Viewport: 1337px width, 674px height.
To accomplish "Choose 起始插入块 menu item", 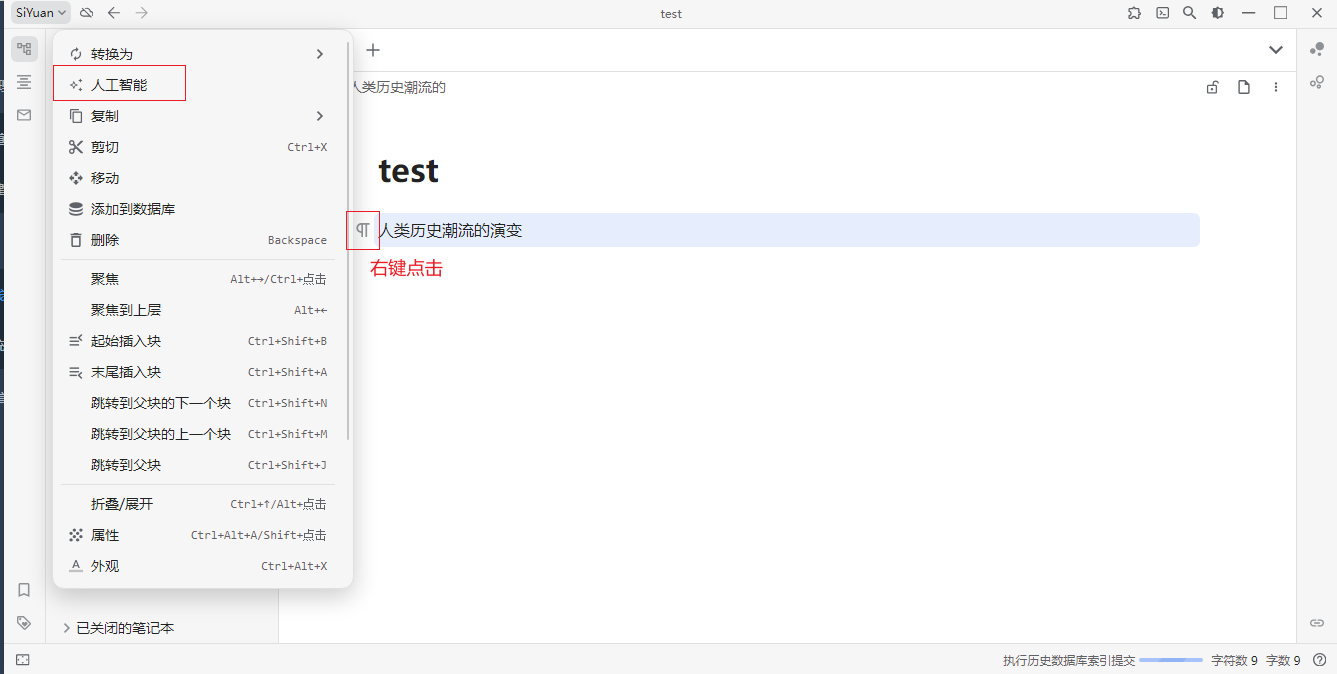I will click(x=198, y=341).
